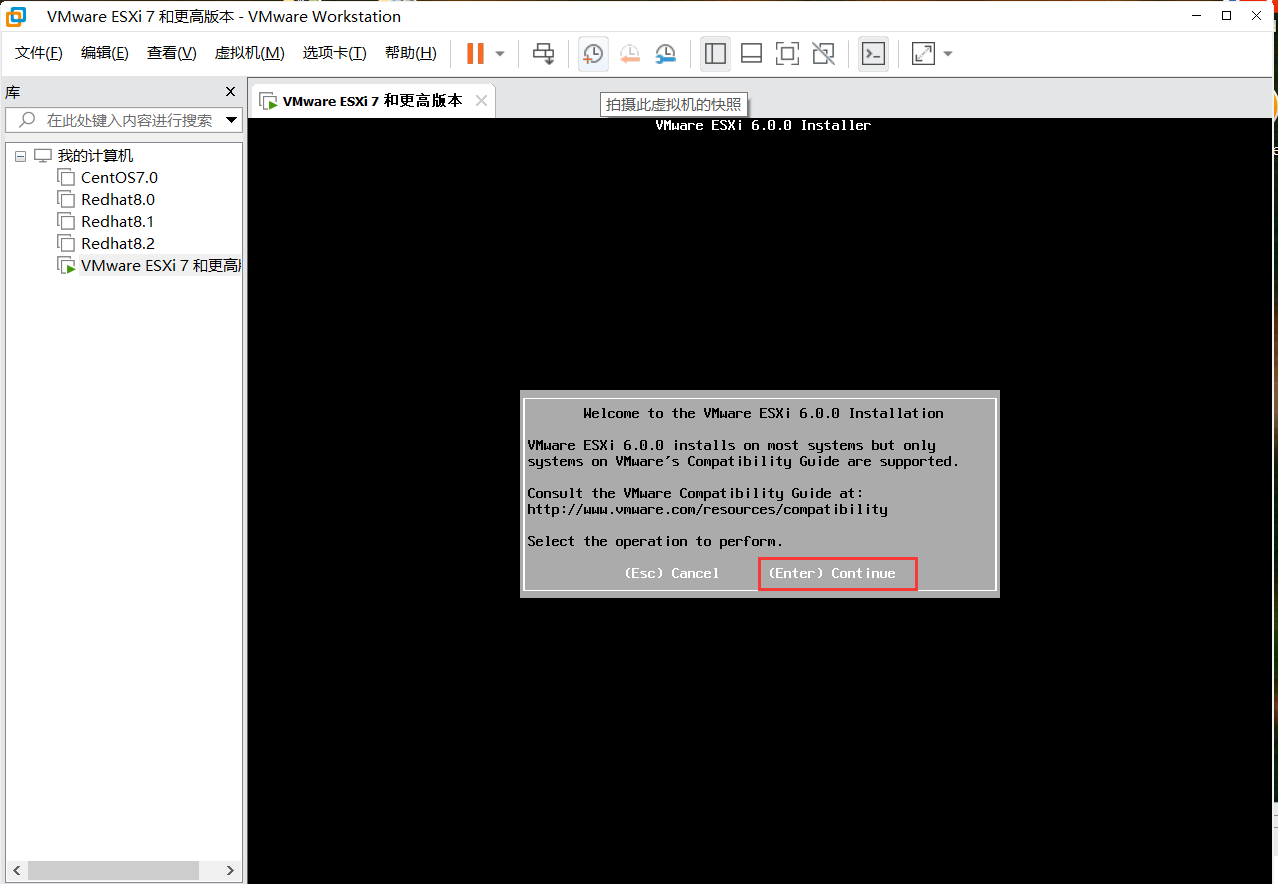1278x884 pixels.
Task: Click the computer icon next to 我的计算机
Action: (x=42, y=156)
